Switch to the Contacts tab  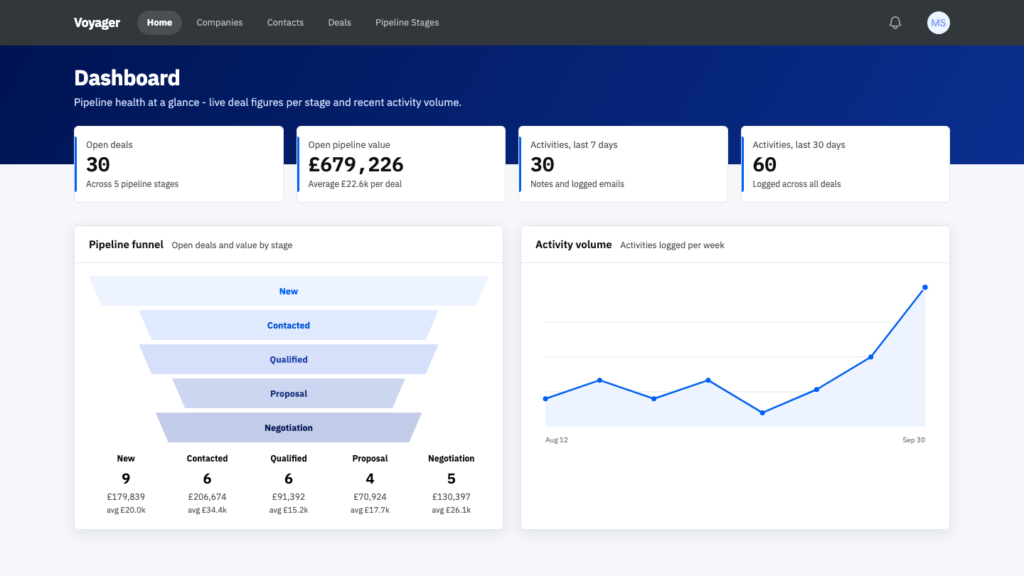(x=285, y=23)
